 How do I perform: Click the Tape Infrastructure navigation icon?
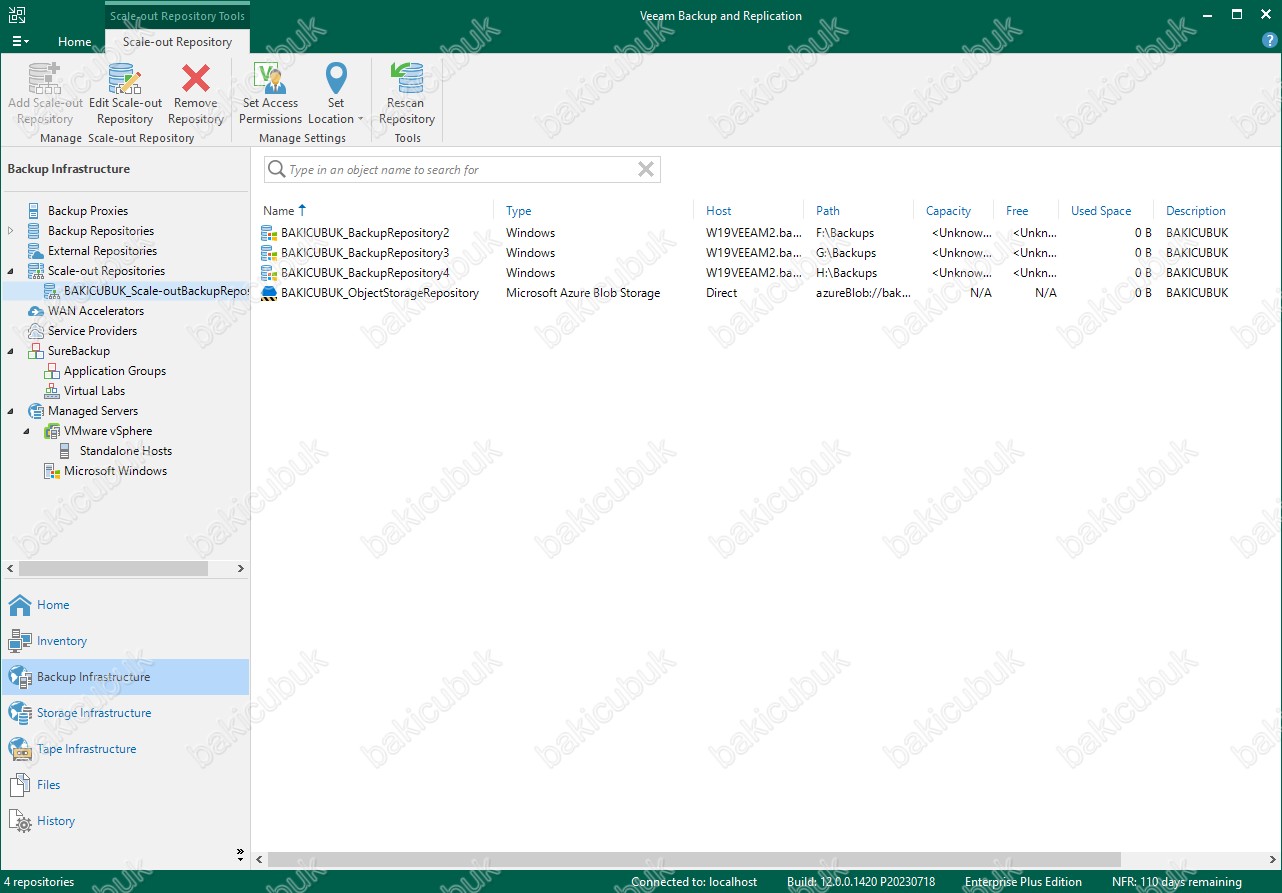[20, 749]
